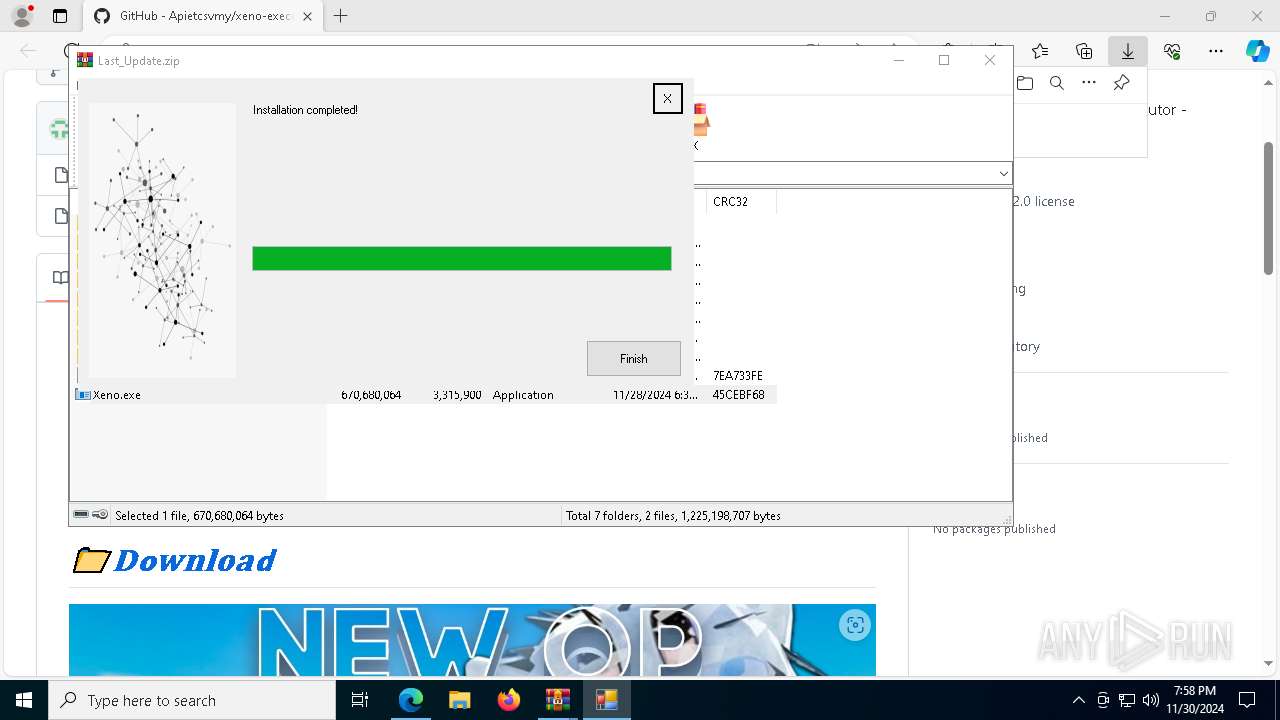Screen dimensions: 1280x720
Task: Click the Download heading on GitHub page
Action: [x=195, y=560]
